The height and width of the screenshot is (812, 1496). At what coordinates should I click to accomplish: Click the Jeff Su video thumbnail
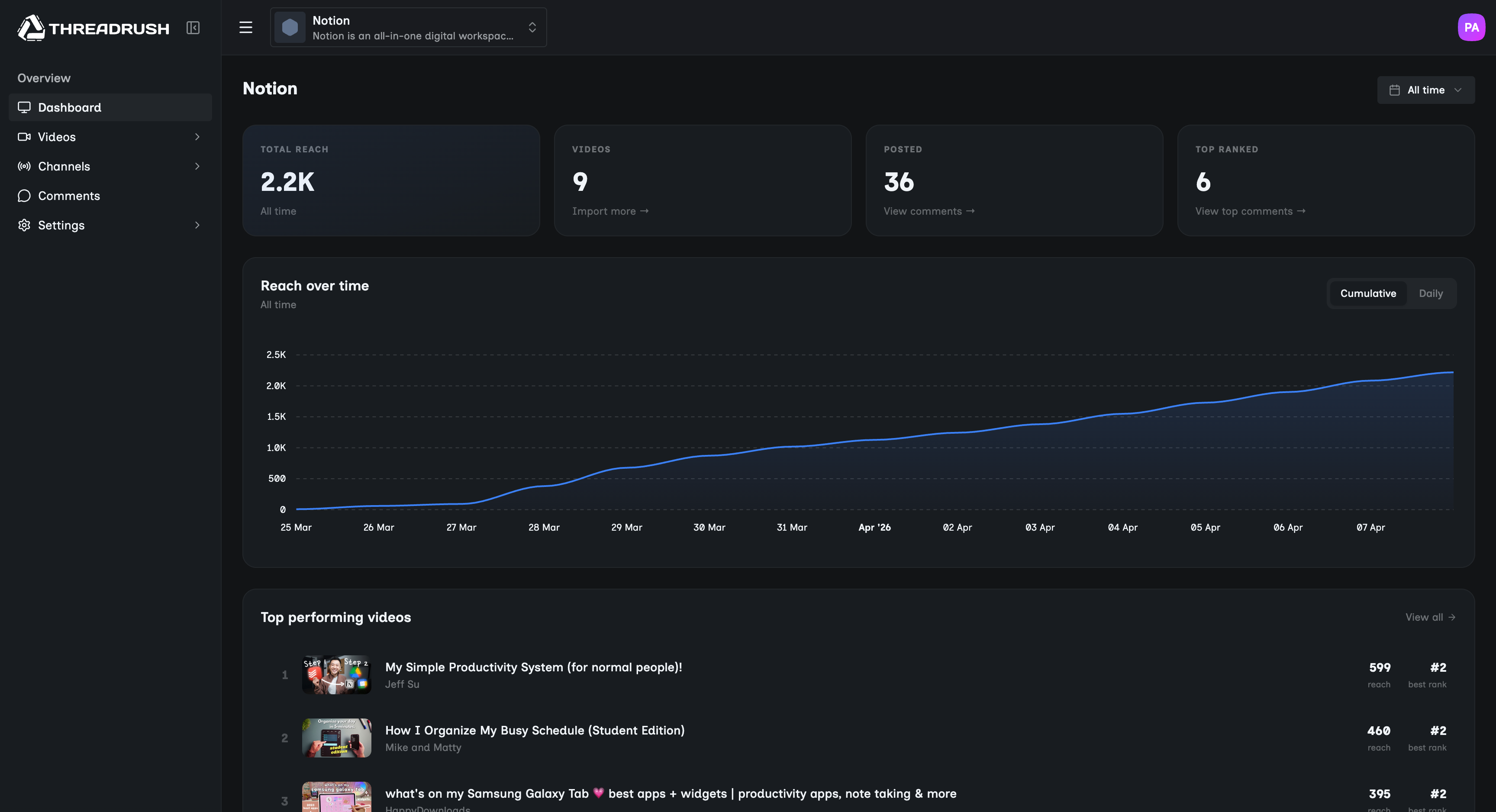coord(336,675)
